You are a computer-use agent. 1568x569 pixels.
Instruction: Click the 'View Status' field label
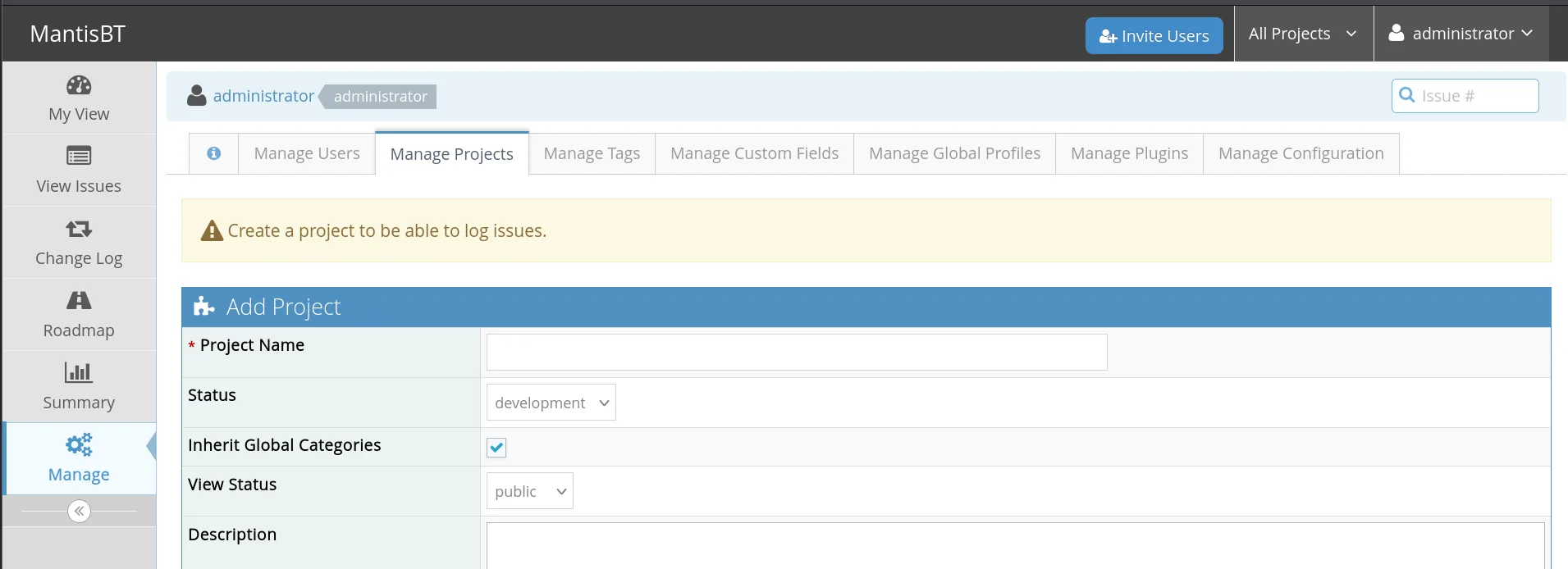click(232, 485)
